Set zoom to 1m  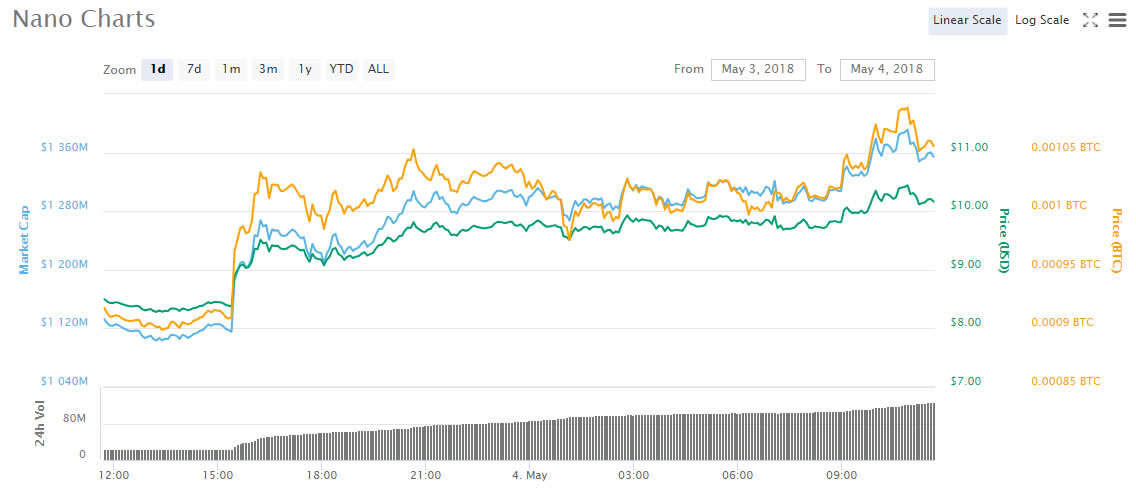point(231,69)
